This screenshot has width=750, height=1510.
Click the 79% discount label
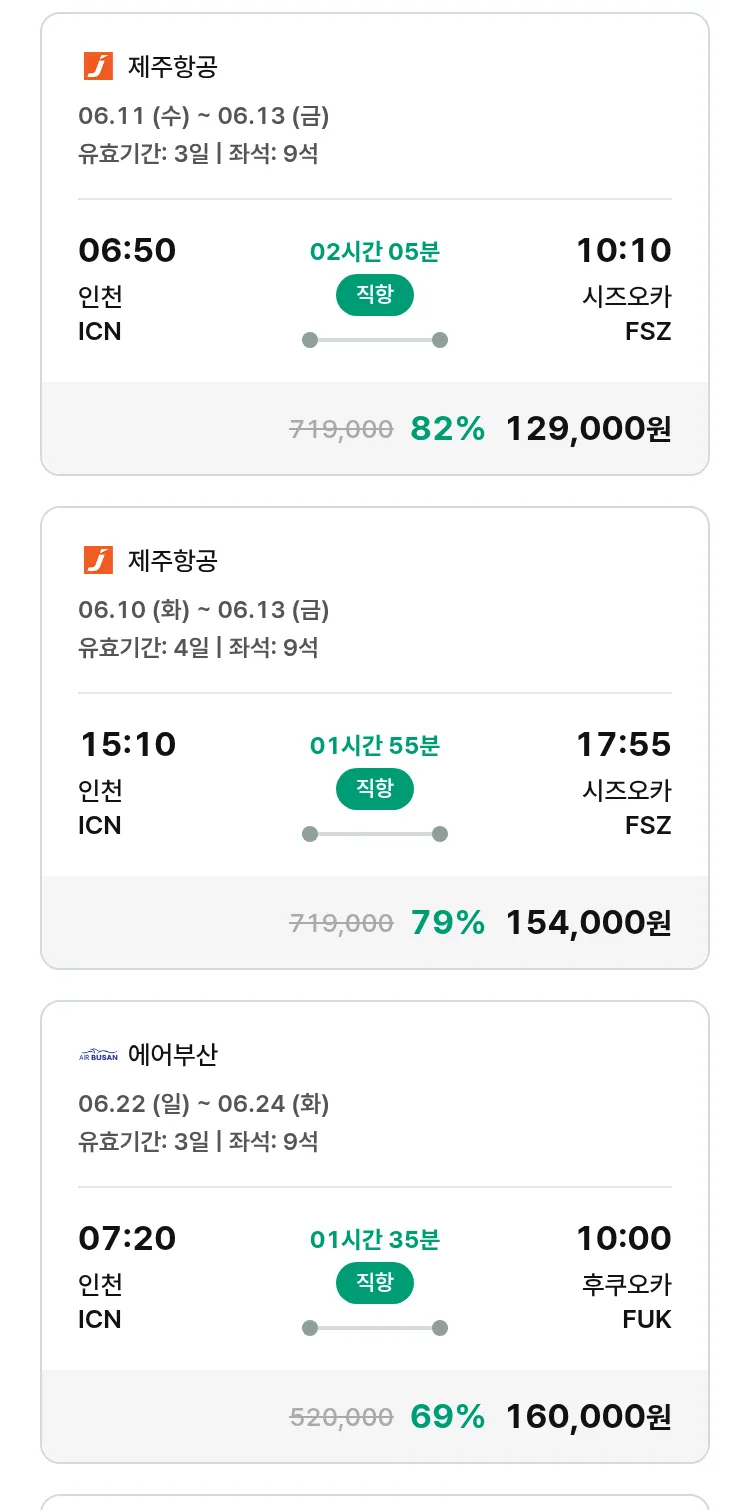447,923
